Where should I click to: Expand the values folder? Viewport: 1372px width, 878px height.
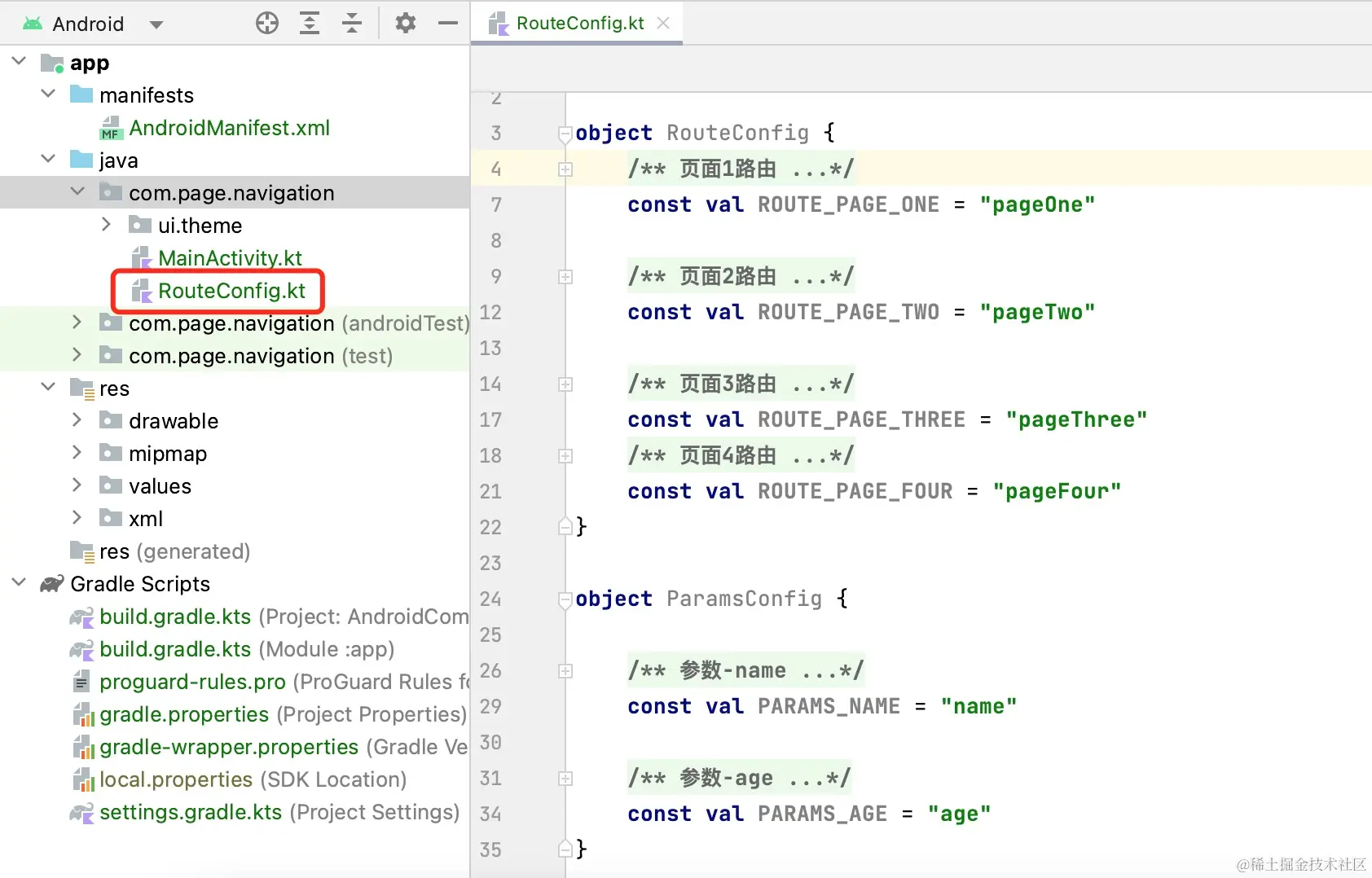coord(77,485)
